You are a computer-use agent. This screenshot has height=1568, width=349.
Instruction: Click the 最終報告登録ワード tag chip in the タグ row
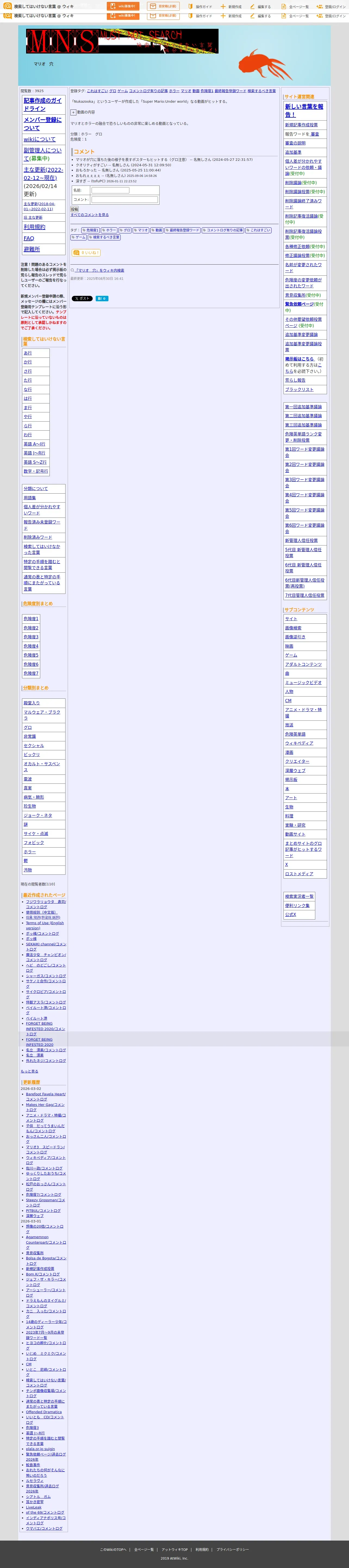pos(182,230)
